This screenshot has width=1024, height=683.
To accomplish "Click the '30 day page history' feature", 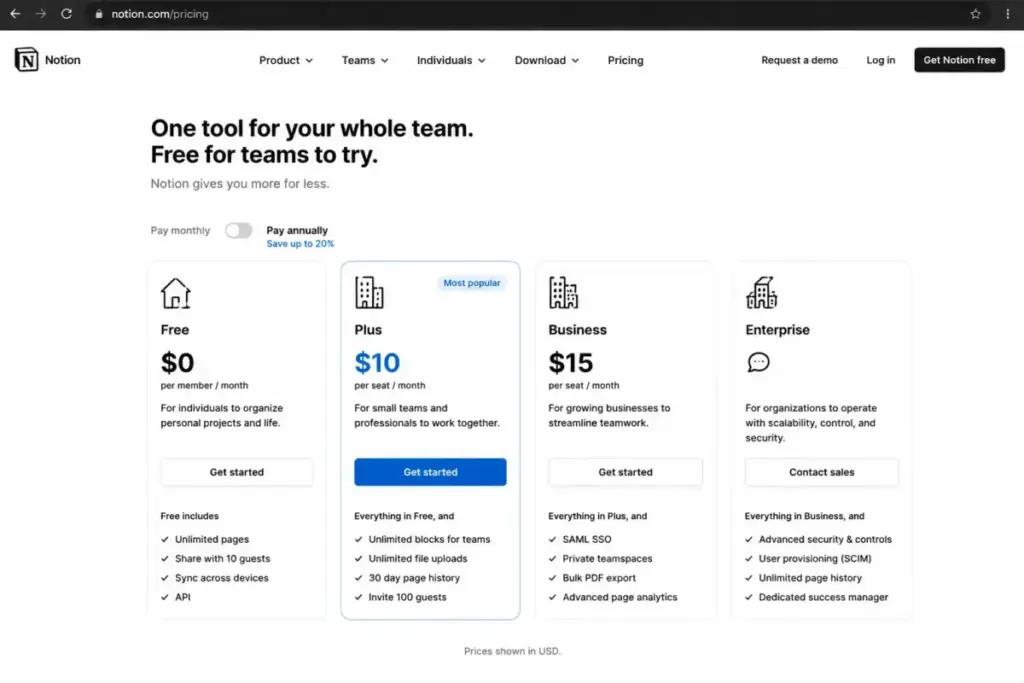I will pos(414,578).
